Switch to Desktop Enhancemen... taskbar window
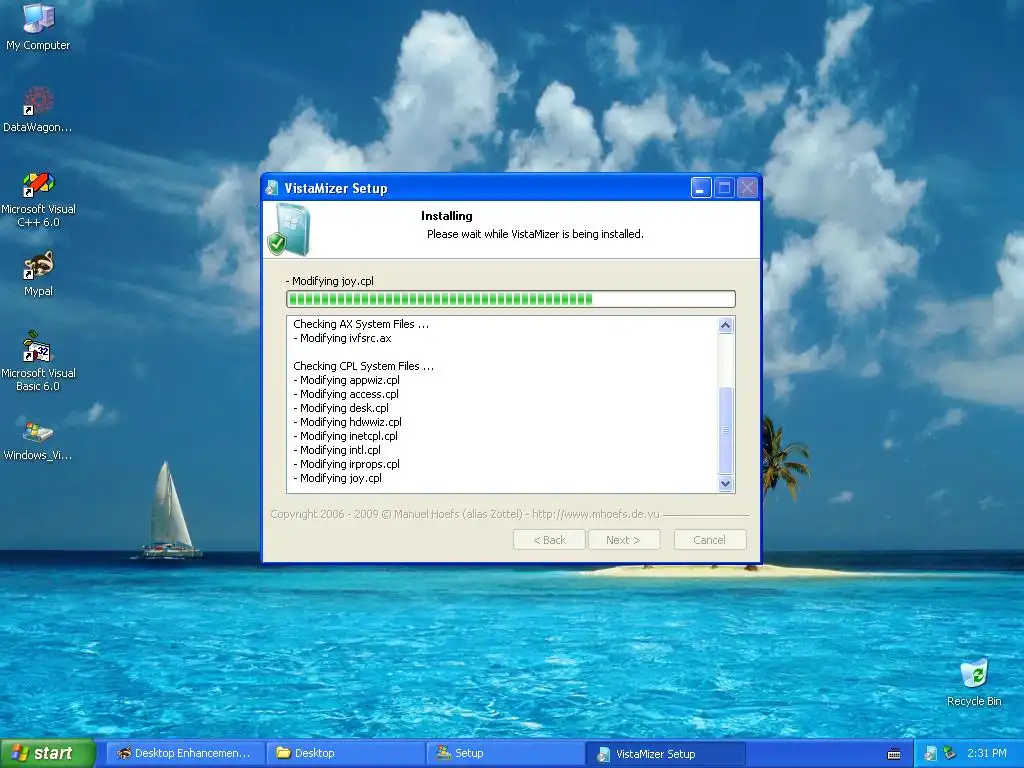This screenshot has height=768, width=1024. 185,754
